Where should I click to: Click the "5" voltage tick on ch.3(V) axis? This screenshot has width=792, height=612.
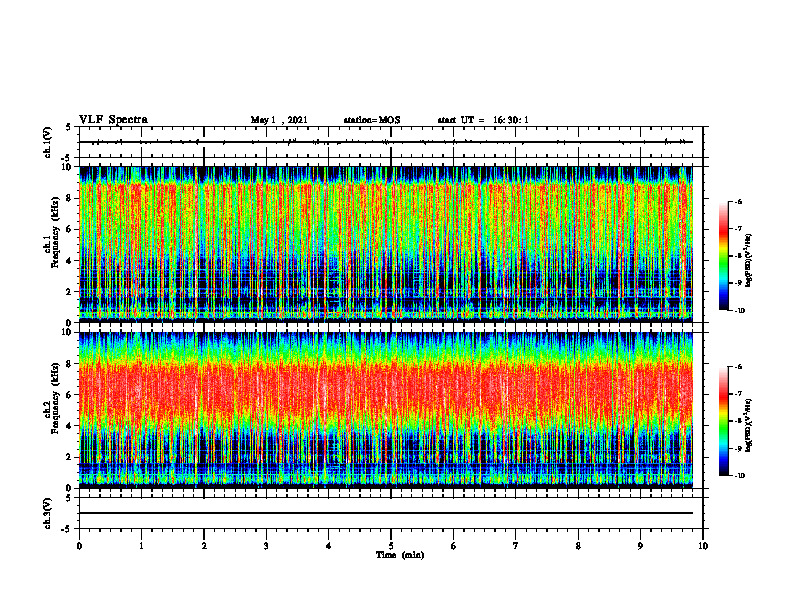[70, 498]
